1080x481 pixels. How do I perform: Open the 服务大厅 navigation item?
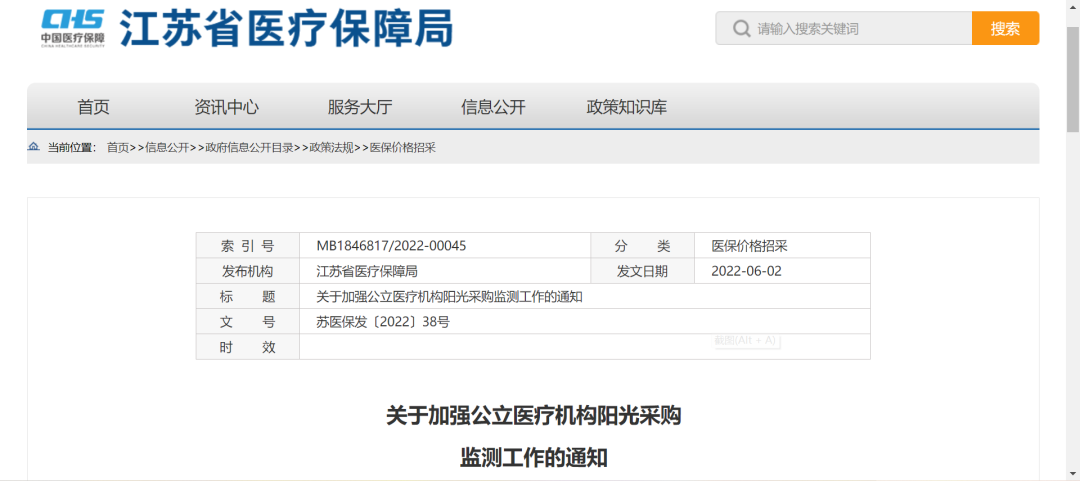tap(359, 107)
